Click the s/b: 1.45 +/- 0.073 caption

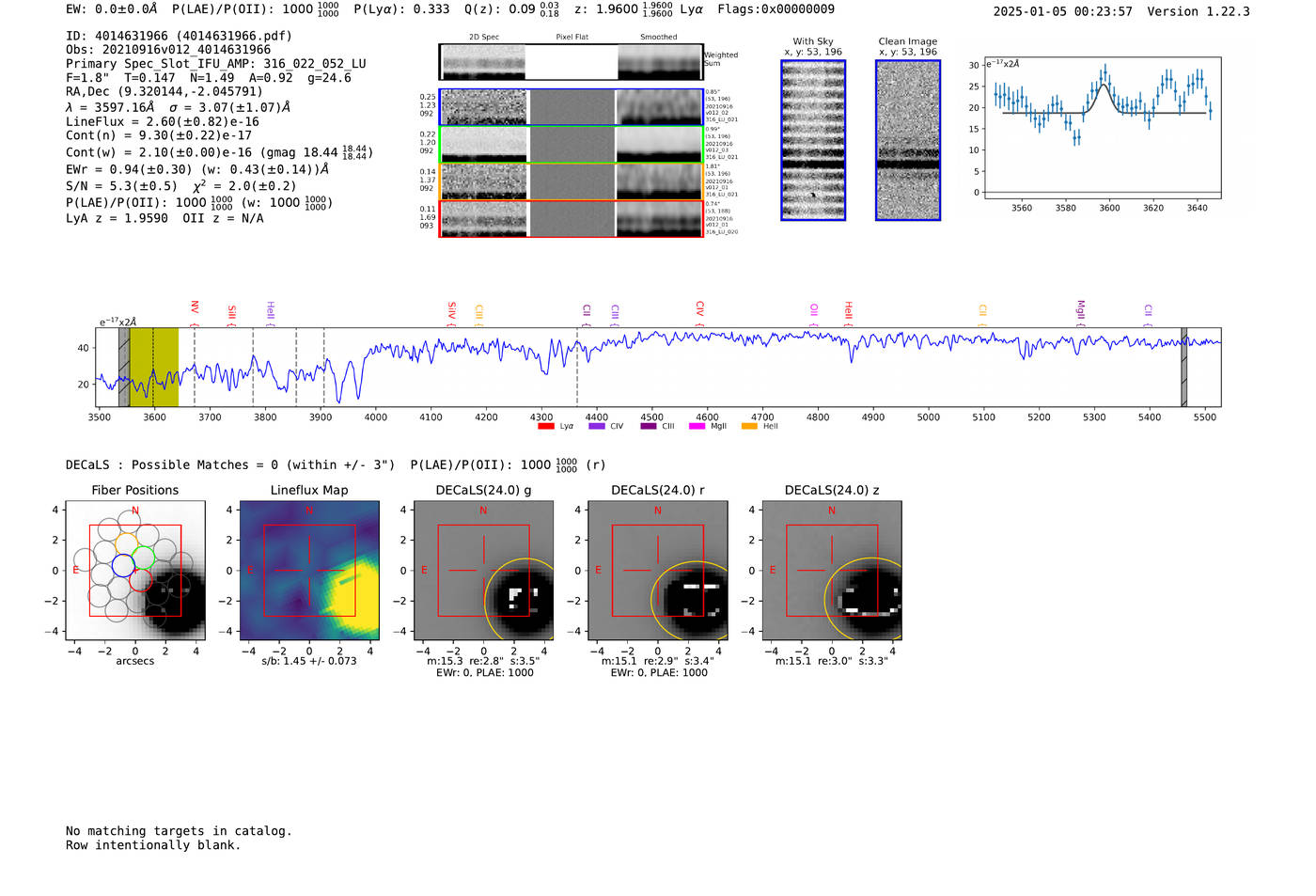pyautogui.click(x=309, y=661)
